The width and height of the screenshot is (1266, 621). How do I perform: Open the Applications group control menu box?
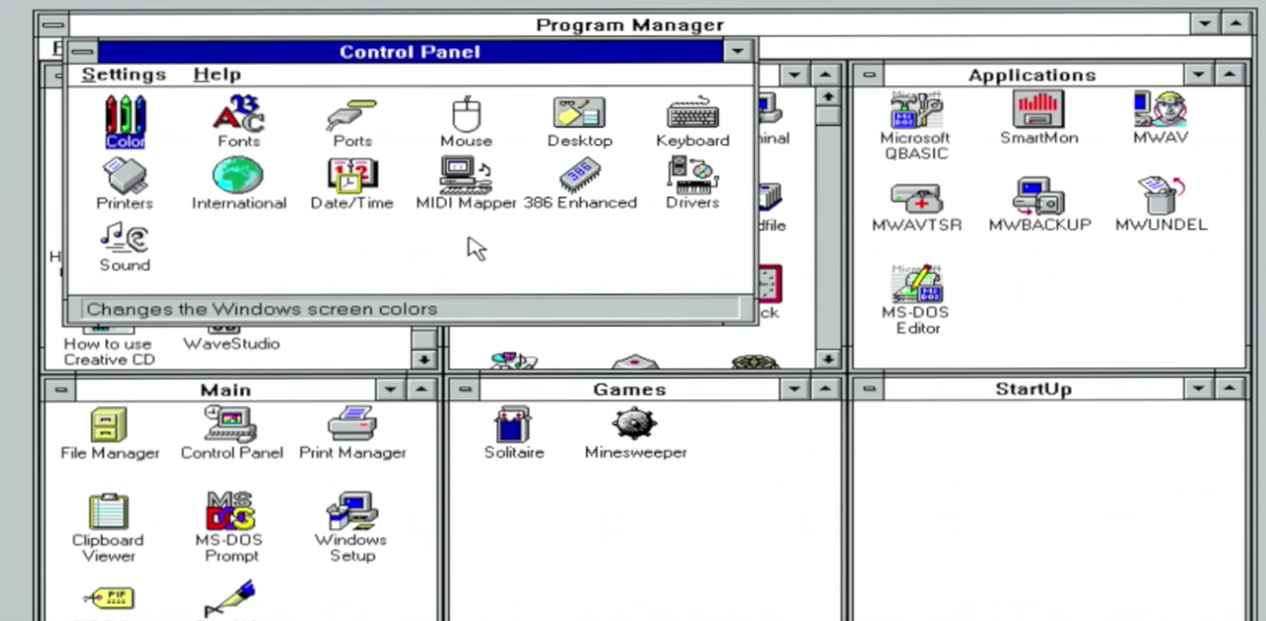click(869, 75)
